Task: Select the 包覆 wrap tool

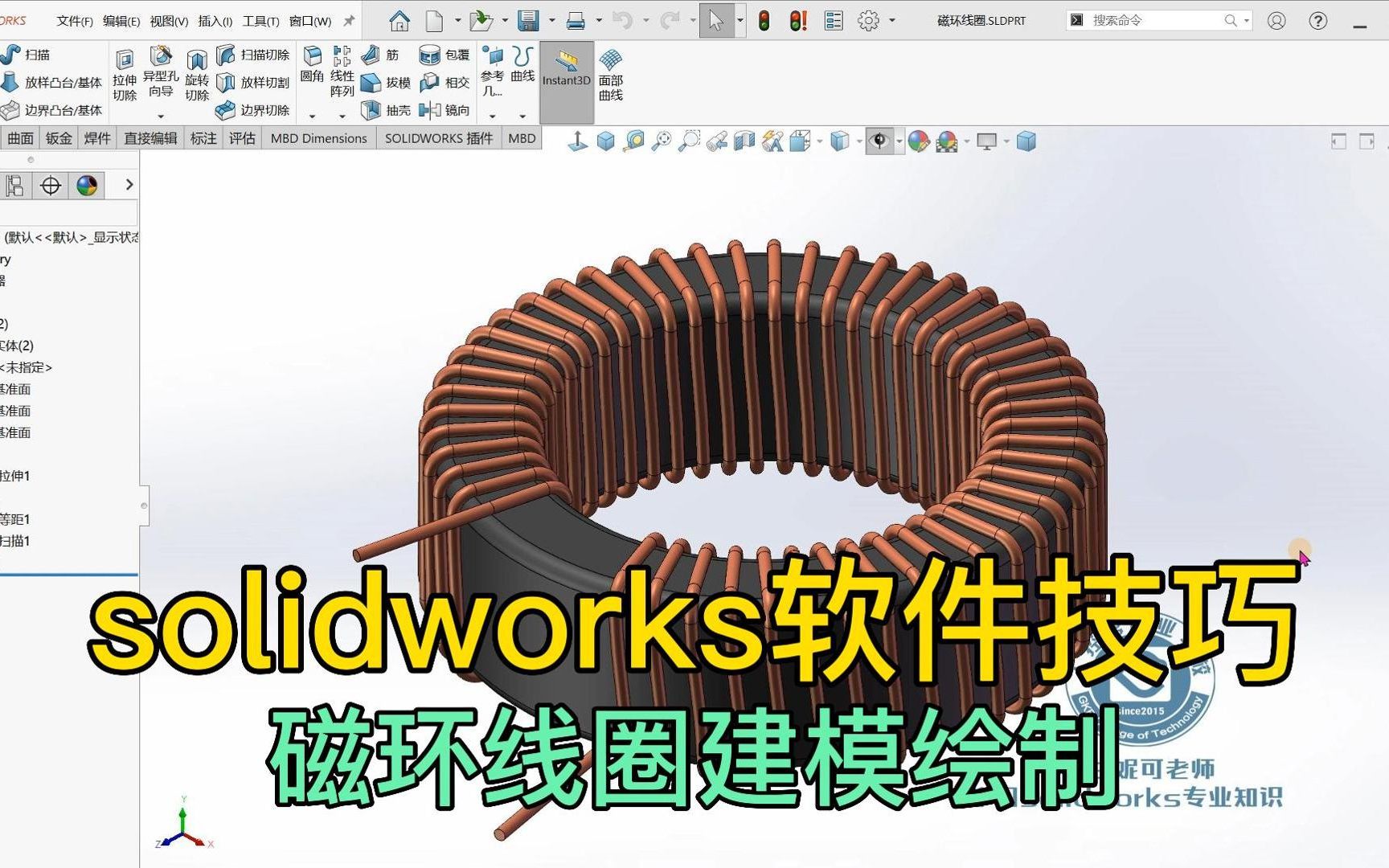Action: tap(445, 55)
